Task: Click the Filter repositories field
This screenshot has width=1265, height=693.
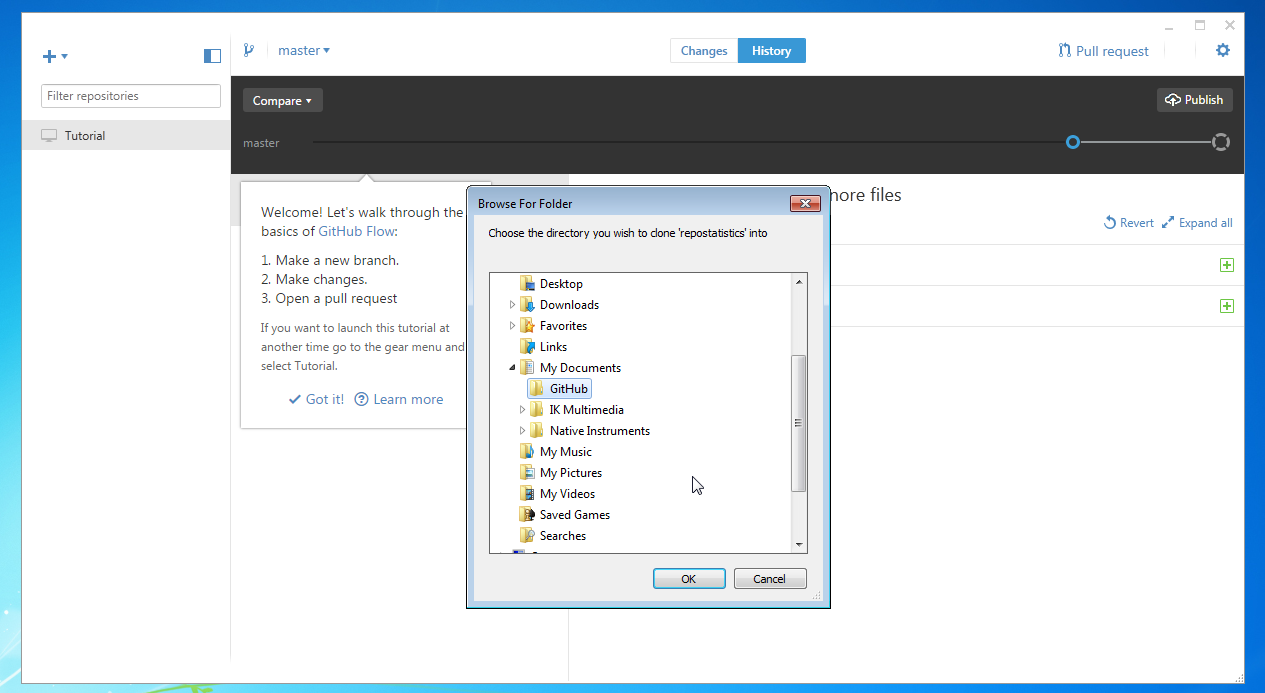Action: [x=131, y=96]
